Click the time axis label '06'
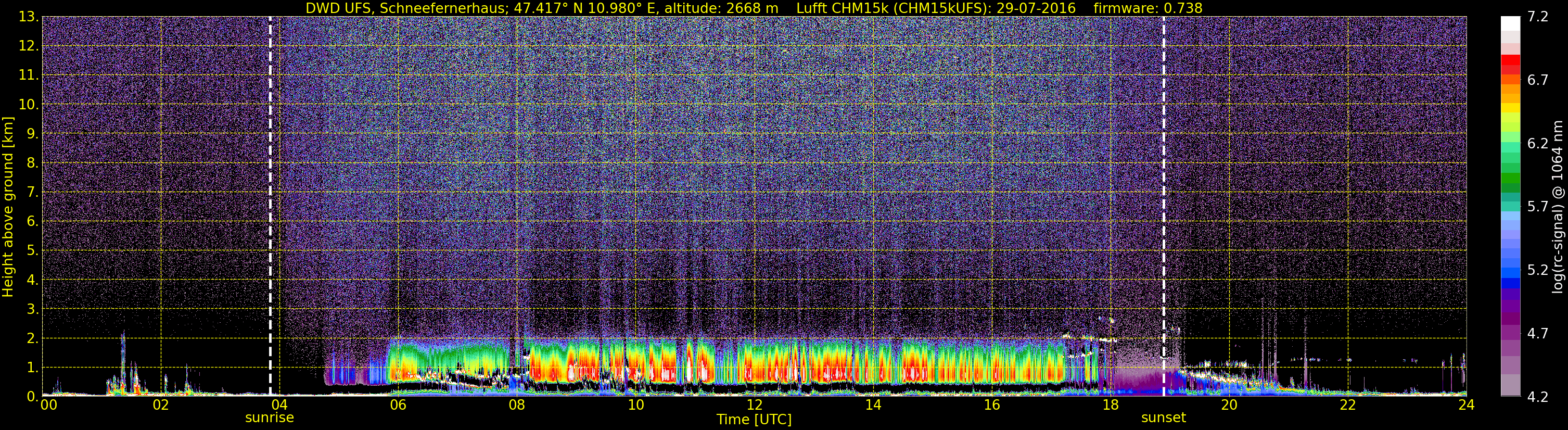Viewport: 1568px width, 430px height. click(x=398, y=405)
